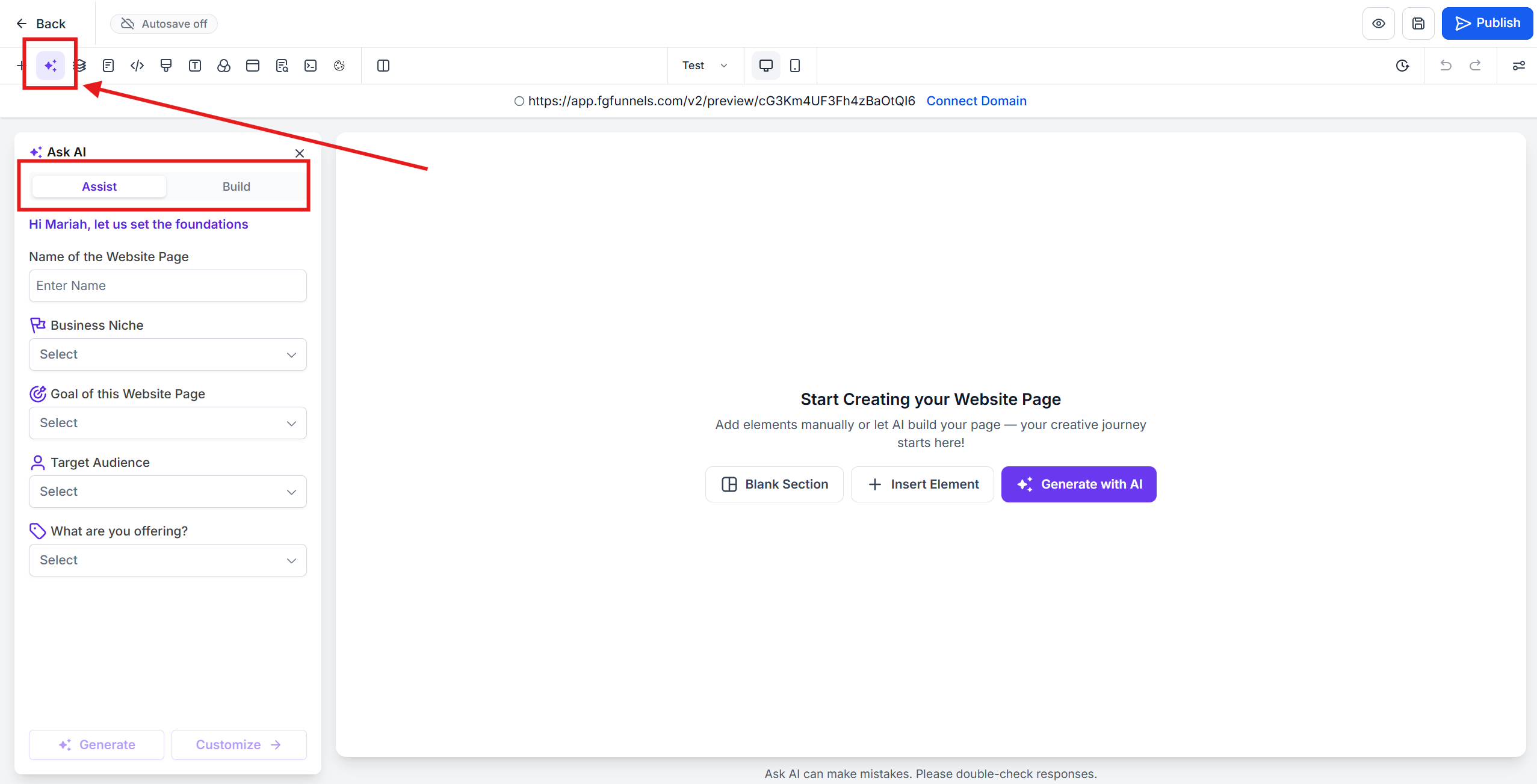Switch to the Build tab
1537x784 pixels.
pos(236,187)
